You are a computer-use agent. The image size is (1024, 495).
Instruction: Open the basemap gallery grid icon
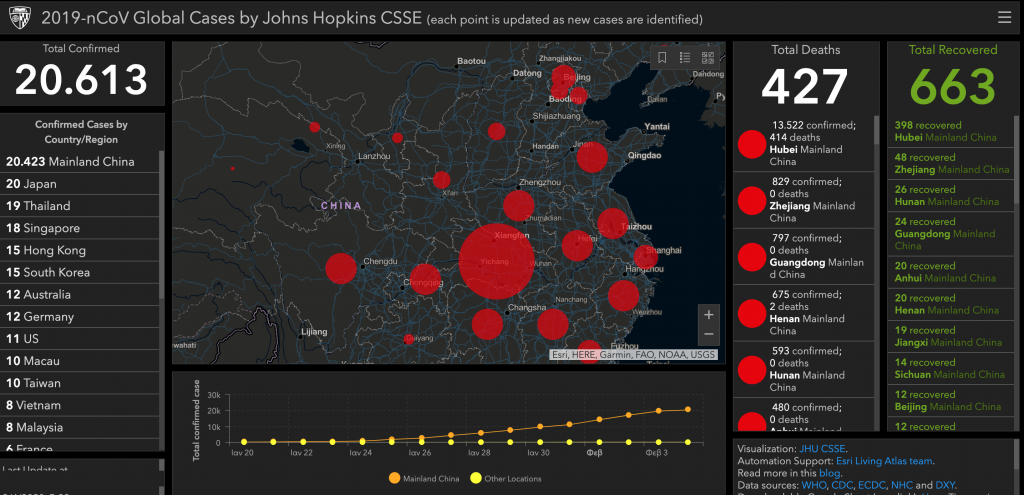(708, 58)
